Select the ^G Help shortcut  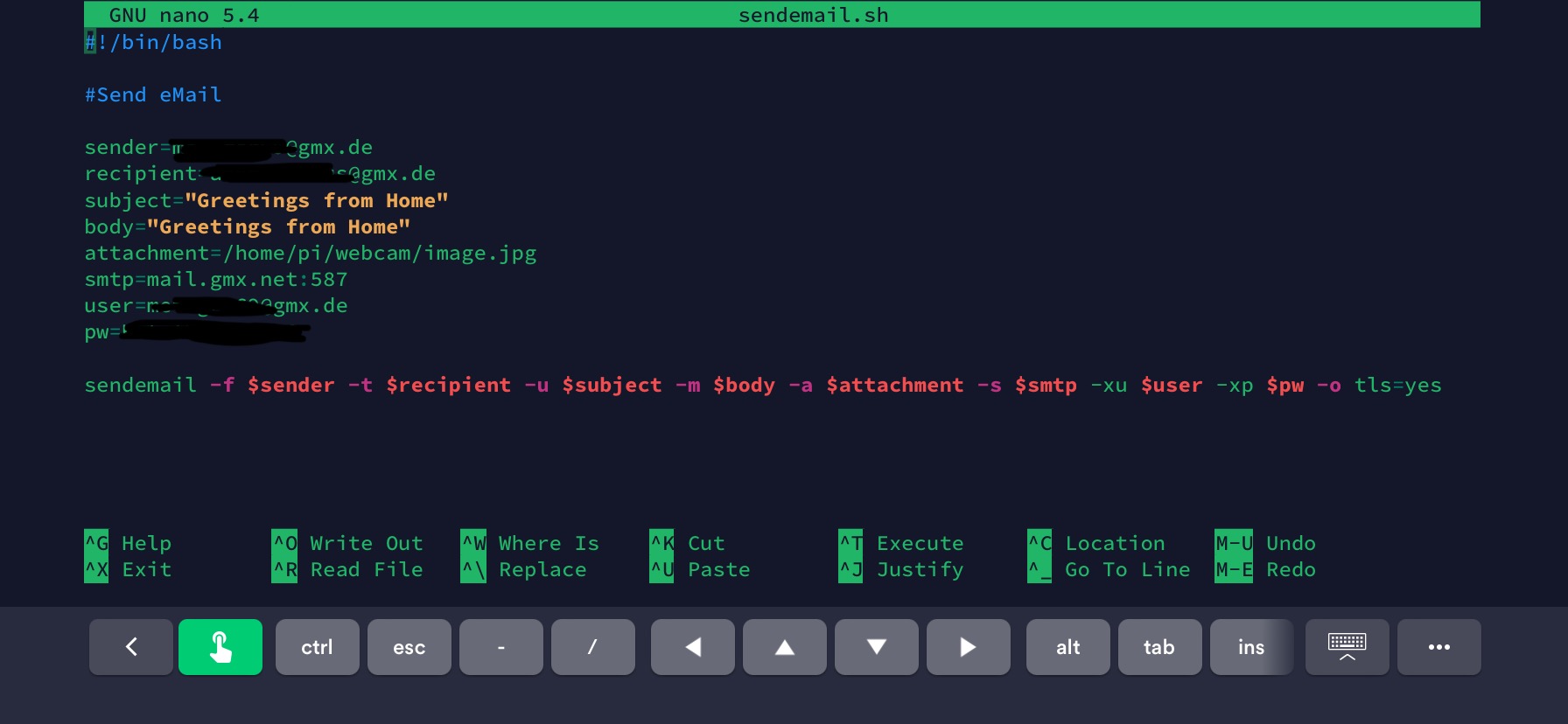[128, 543]
